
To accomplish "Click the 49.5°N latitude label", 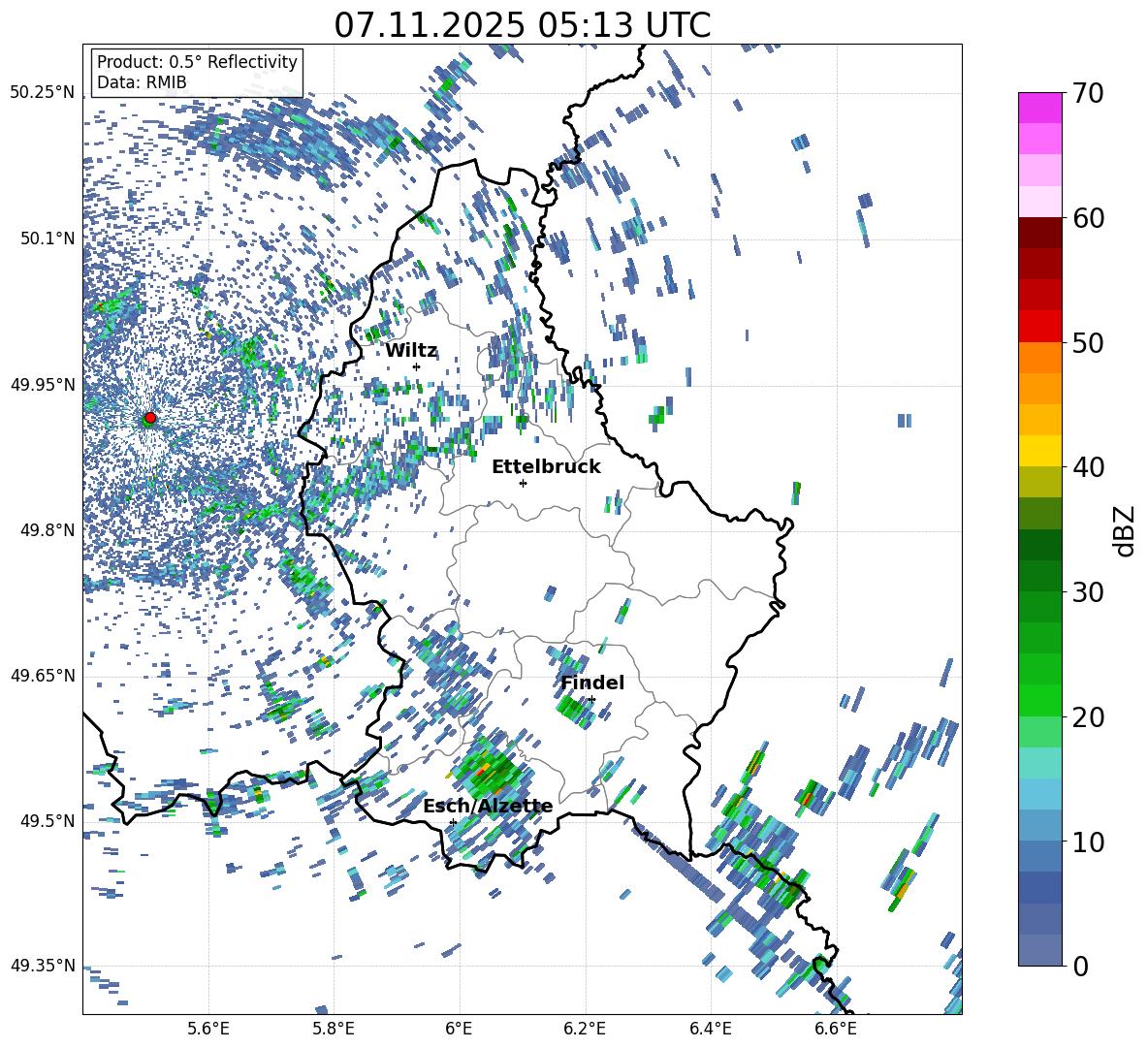I will (47, 820).
